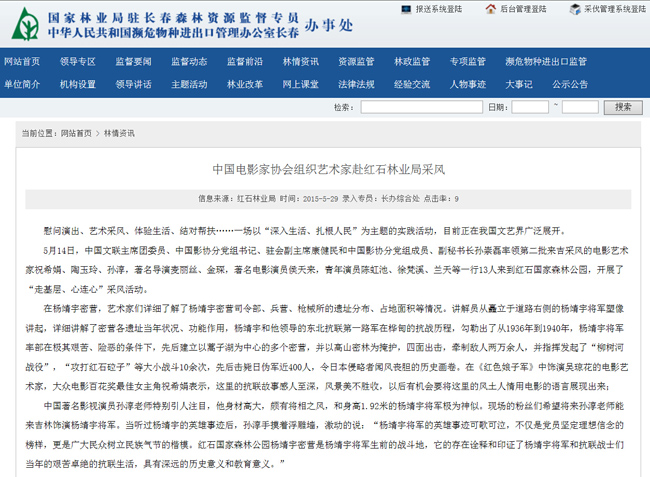This screenshot has width=650, height=477.
Task: Open the 领导专区 menu item
Action: 78,62
